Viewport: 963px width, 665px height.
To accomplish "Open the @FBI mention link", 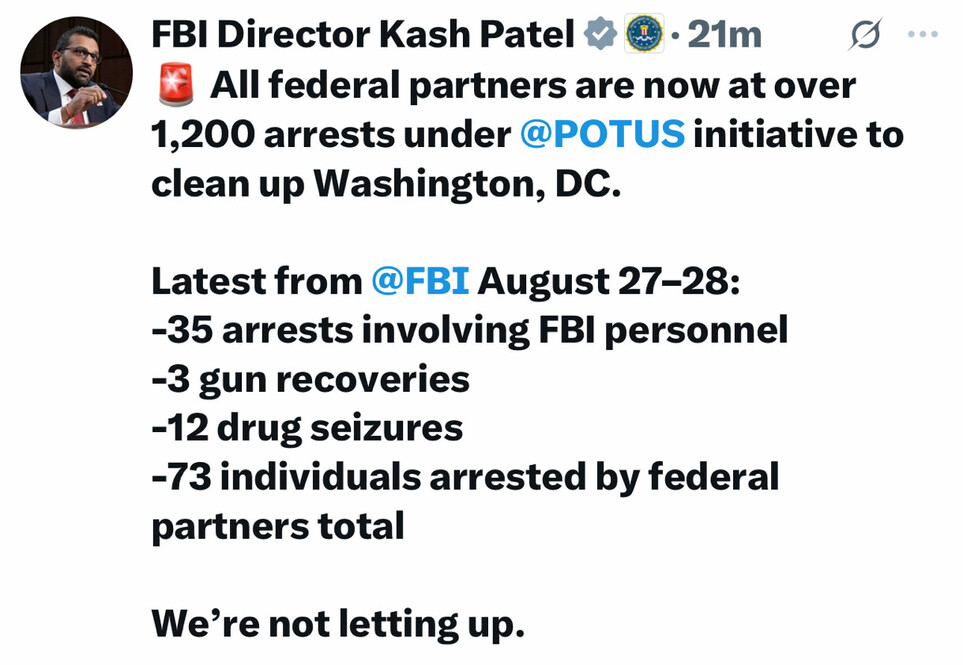I will click(419, 282).
